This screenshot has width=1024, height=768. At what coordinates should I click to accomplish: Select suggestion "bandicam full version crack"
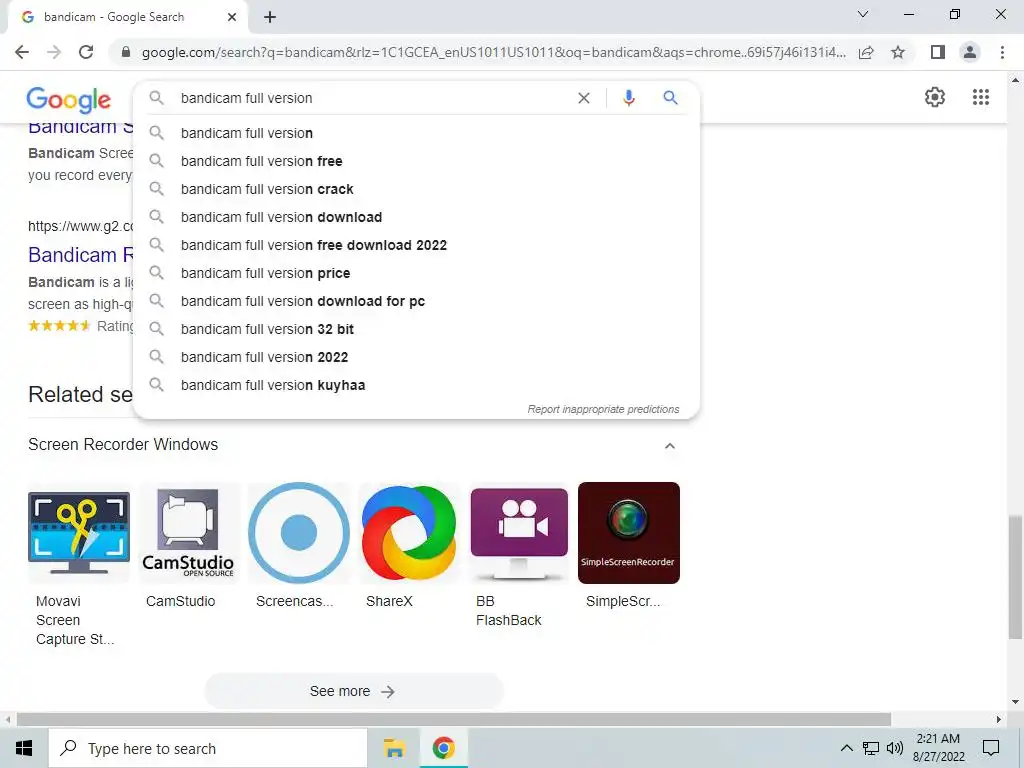click(417, 189)
